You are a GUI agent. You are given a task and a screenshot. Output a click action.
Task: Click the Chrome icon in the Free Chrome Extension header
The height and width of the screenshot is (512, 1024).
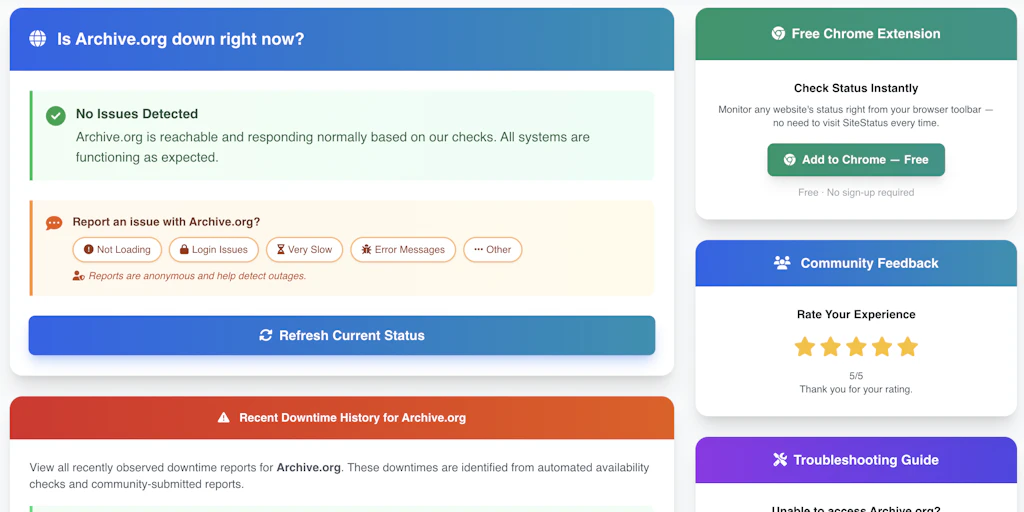778,33
